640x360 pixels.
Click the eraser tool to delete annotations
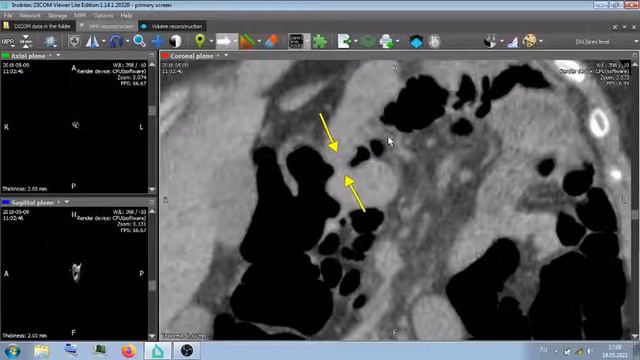click(271, 41)
